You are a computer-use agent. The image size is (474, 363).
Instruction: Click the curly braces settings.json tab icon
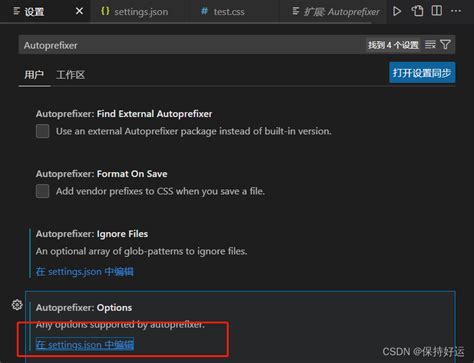point(105,11)
